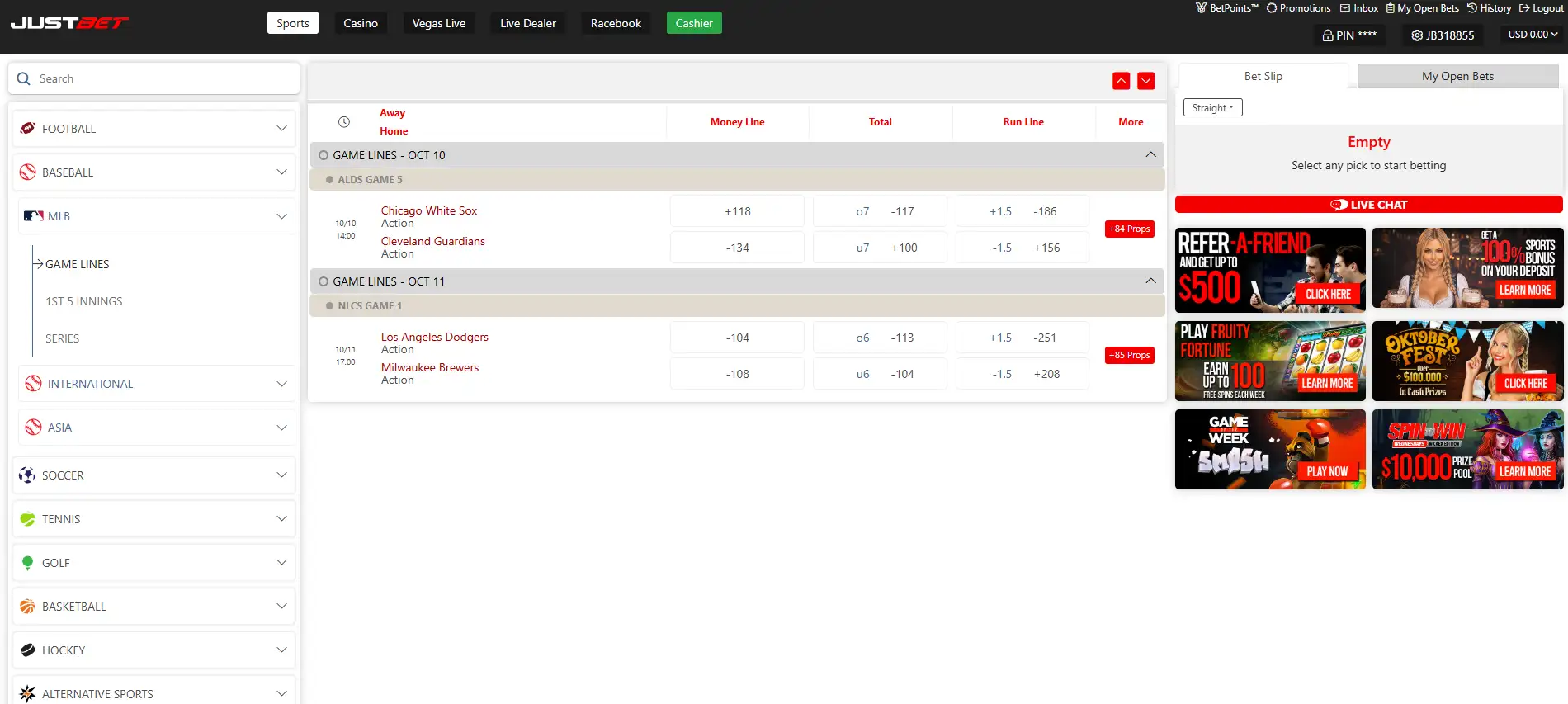
Task: Open the Live Chat button
Action: [1368, 204]
